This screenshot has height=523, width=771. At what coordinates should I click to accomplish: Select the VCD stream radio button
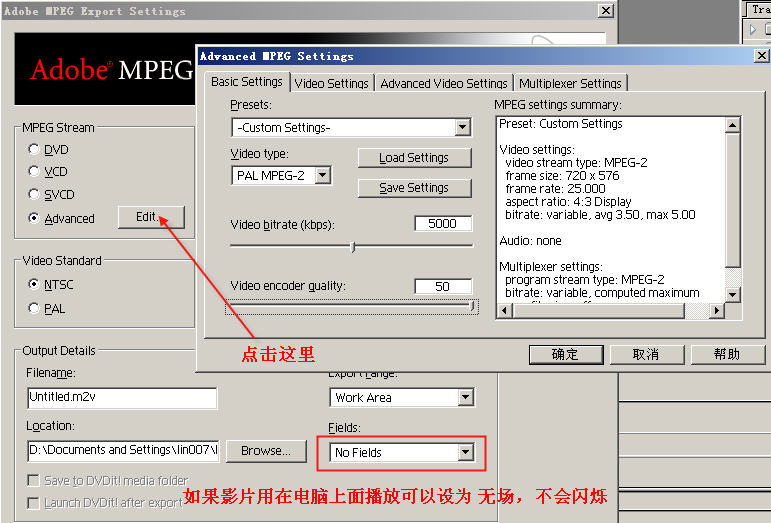(33, 171)
